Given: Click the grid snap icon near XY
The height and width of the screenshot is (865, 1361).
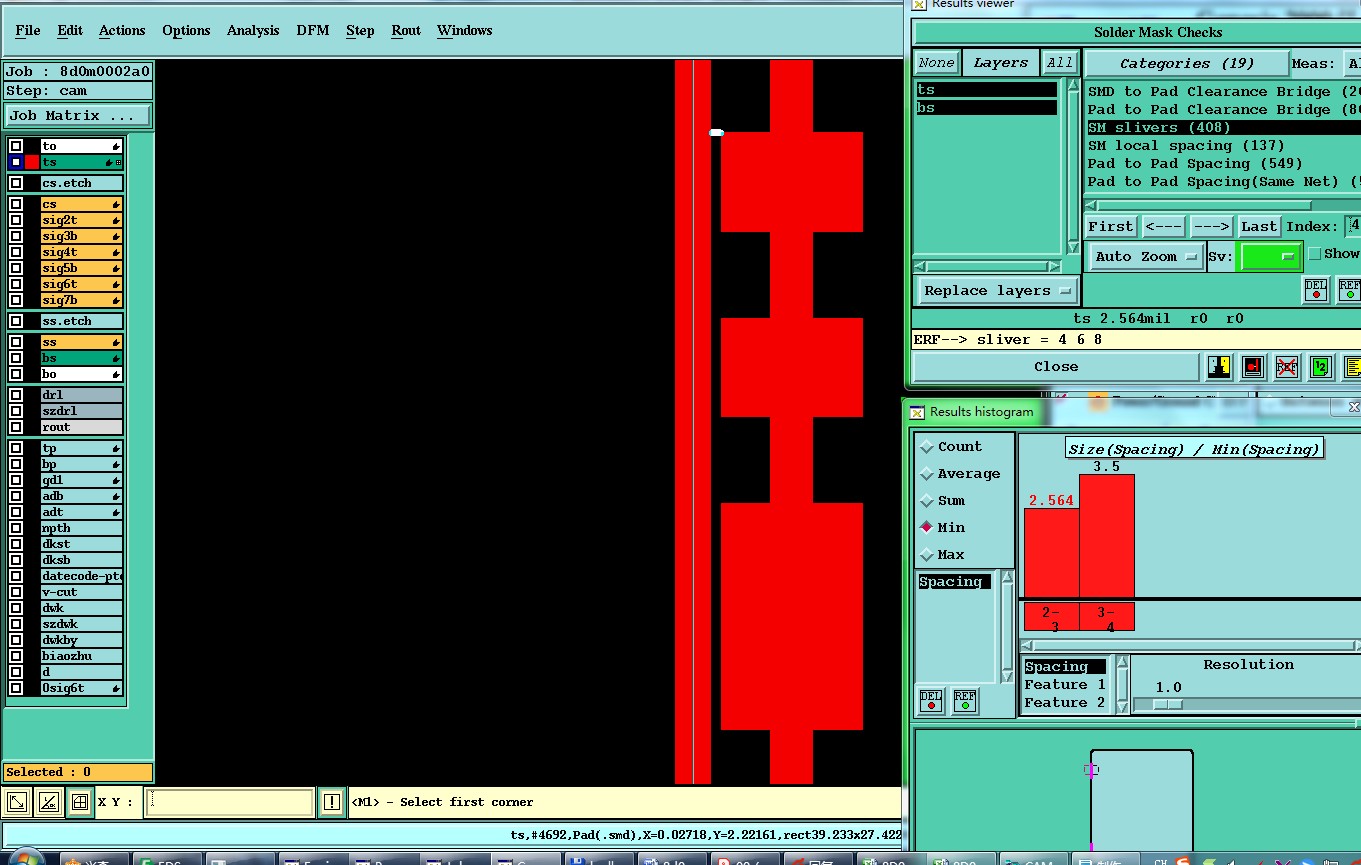Looking at the screenshot, I should click(80, 802).
